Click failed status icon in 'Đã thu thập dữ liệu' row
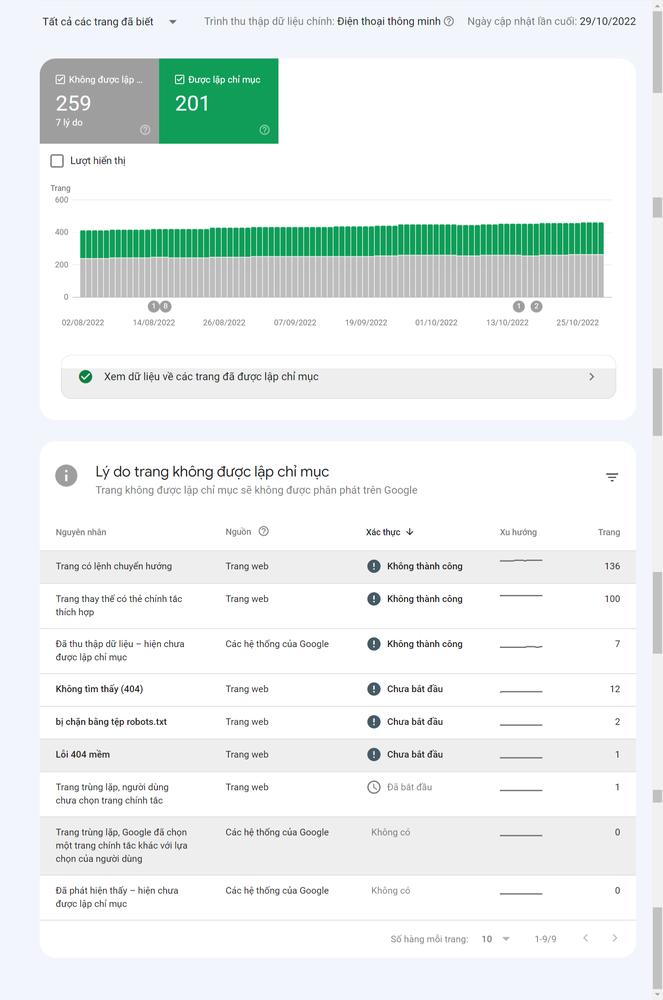 click(374, 644)
